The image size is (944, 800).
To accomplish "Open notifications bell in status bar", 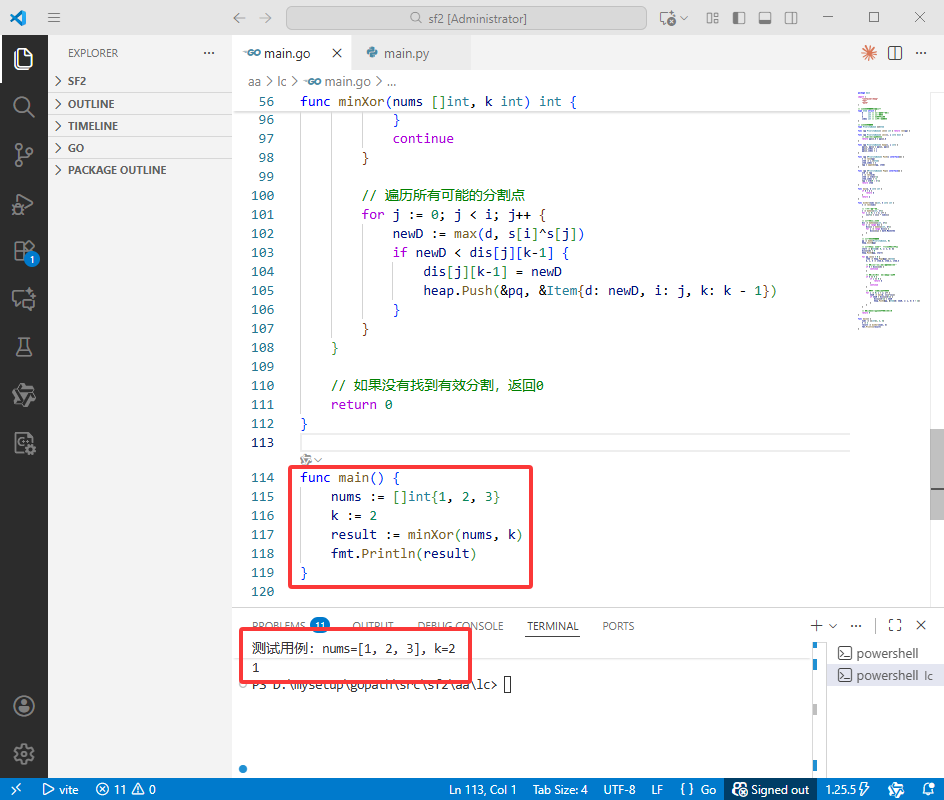I will coord(928,789).
